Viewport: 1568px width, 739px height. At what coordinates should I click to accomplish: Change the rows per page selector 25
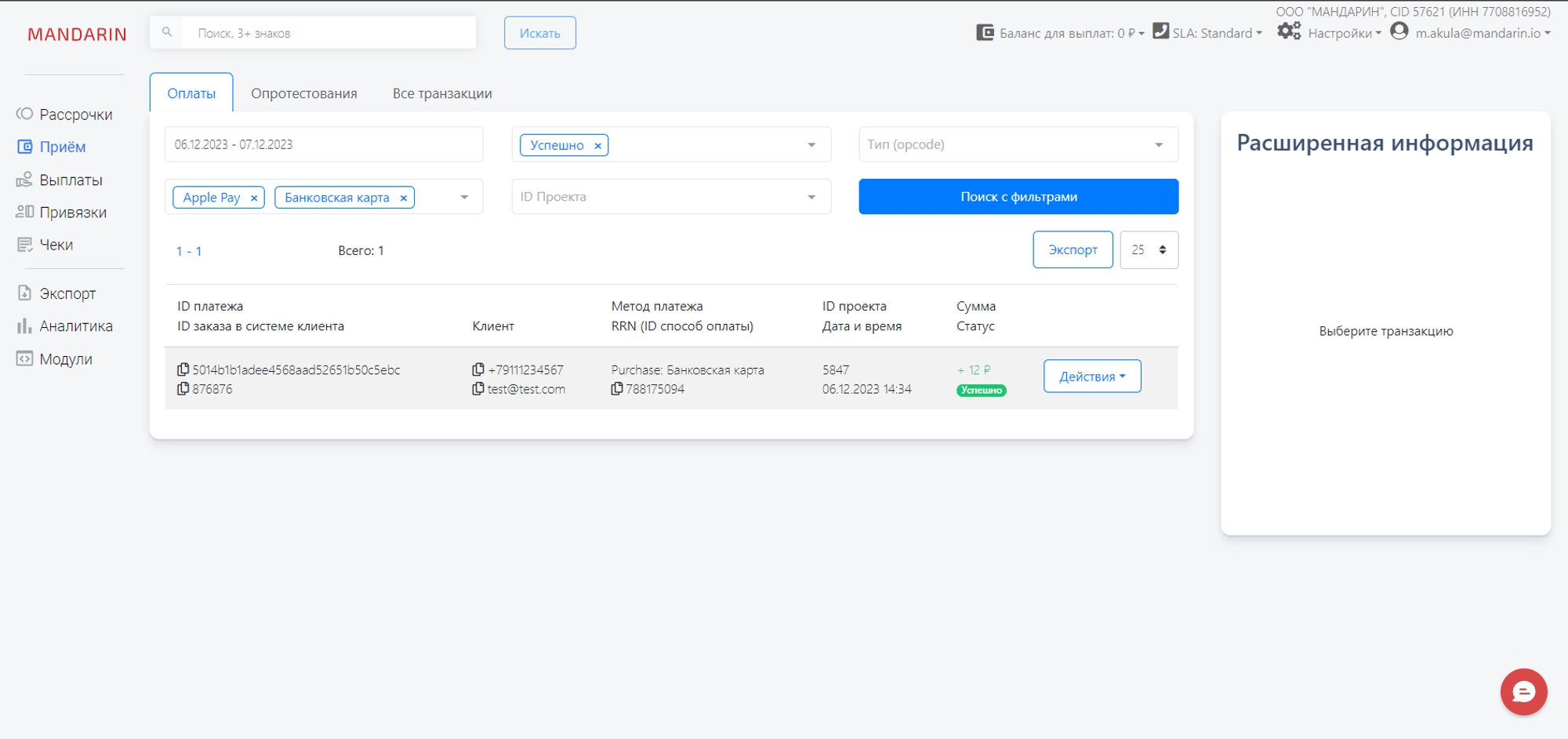[1149, 249]
